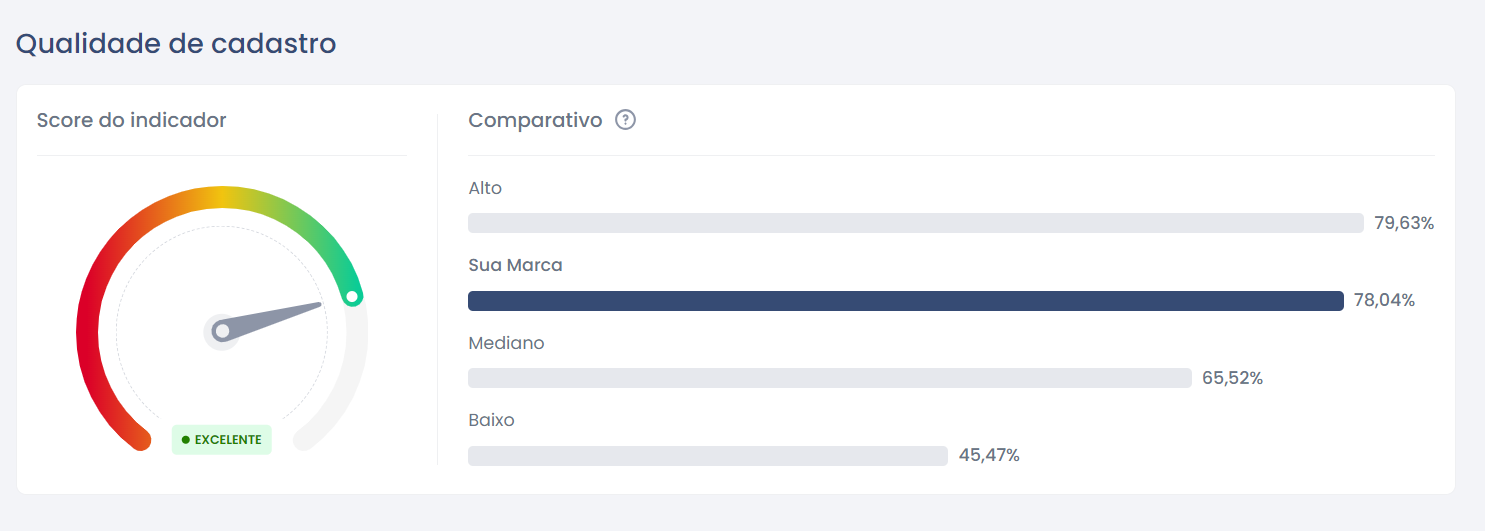1485x531 pixels.
Task: Select the EXCELENTE status badge
Action: pos(222,440)
